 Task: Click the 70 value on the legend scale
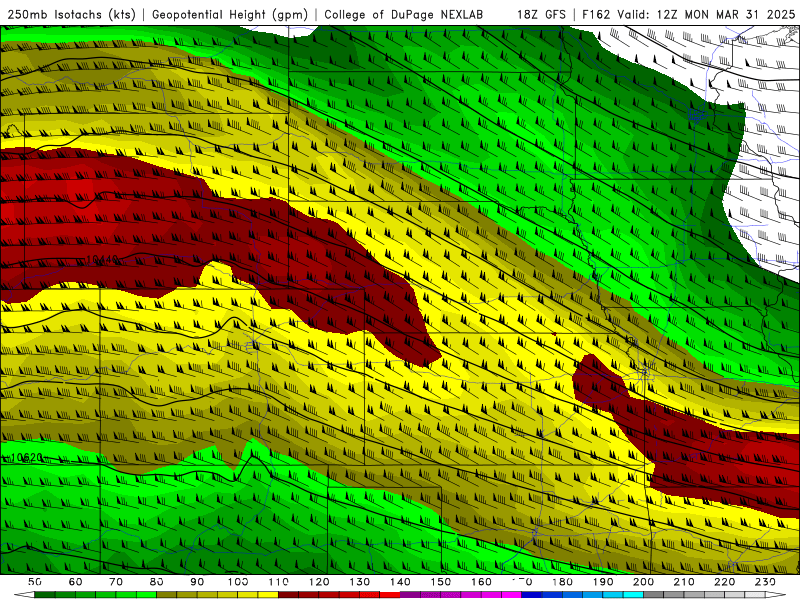(x=116, y=582)
